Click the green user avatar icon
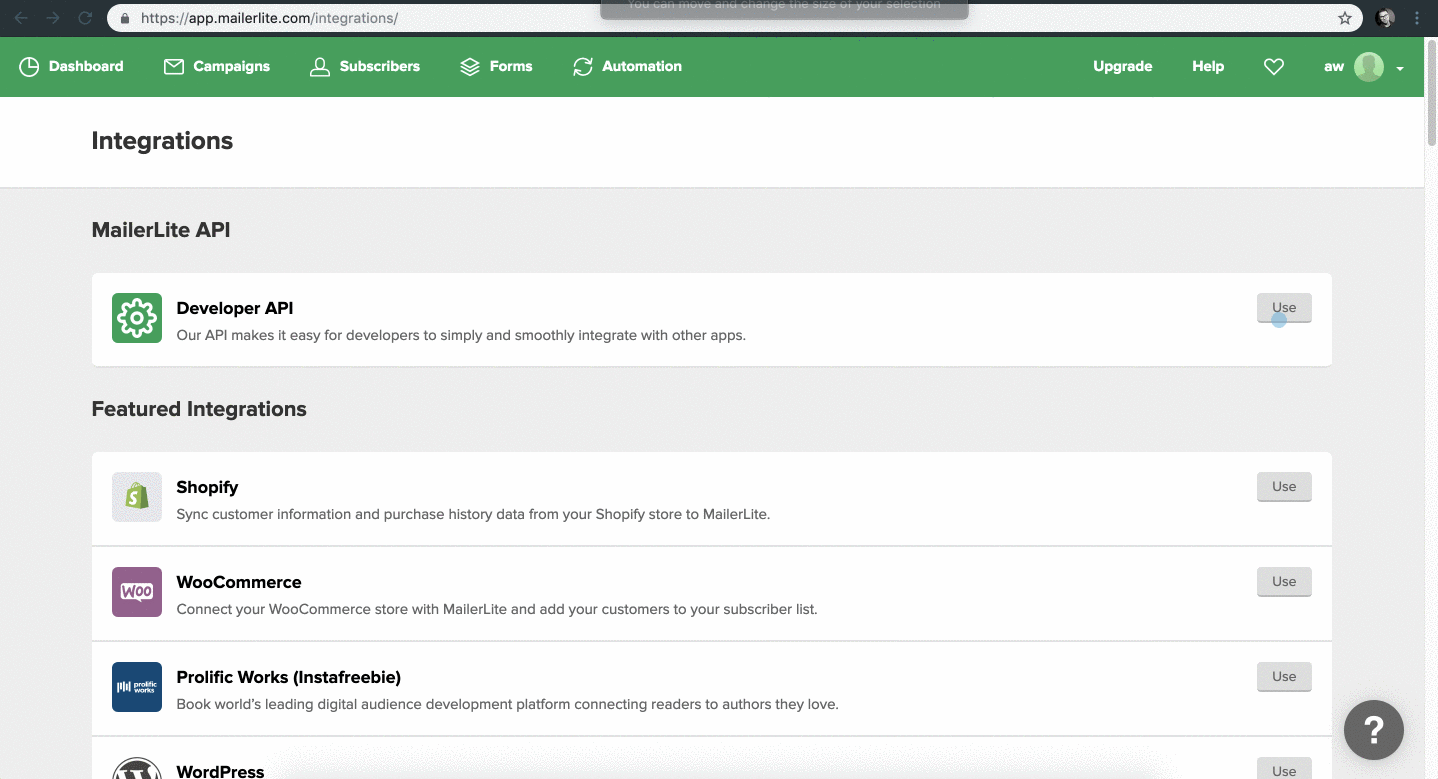 pyautogui.click(x=1368, y=67)
